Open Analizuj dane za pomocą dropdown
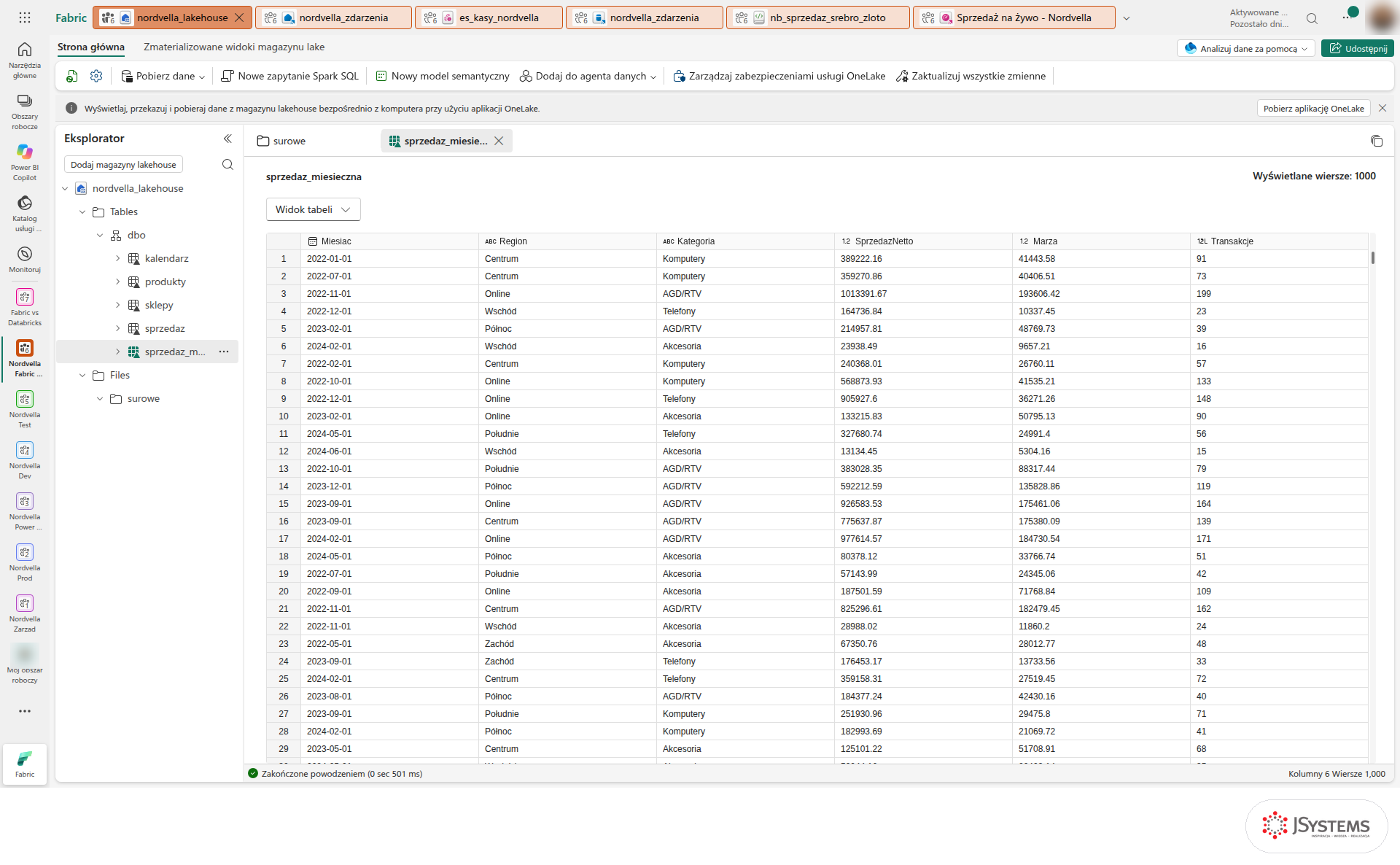 (1245, 48)
